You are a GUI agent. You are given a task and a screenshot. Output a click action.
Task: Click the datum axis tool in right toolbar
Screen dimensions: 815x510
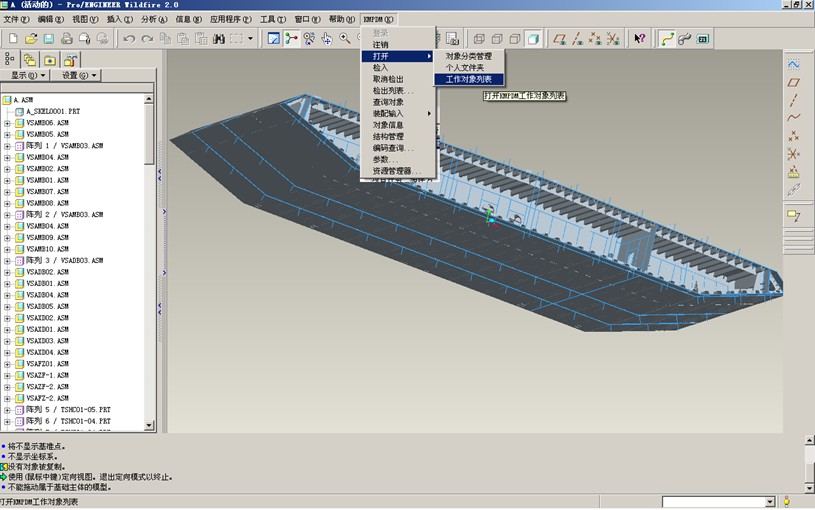pyautogui.click(x=794, y=100)
